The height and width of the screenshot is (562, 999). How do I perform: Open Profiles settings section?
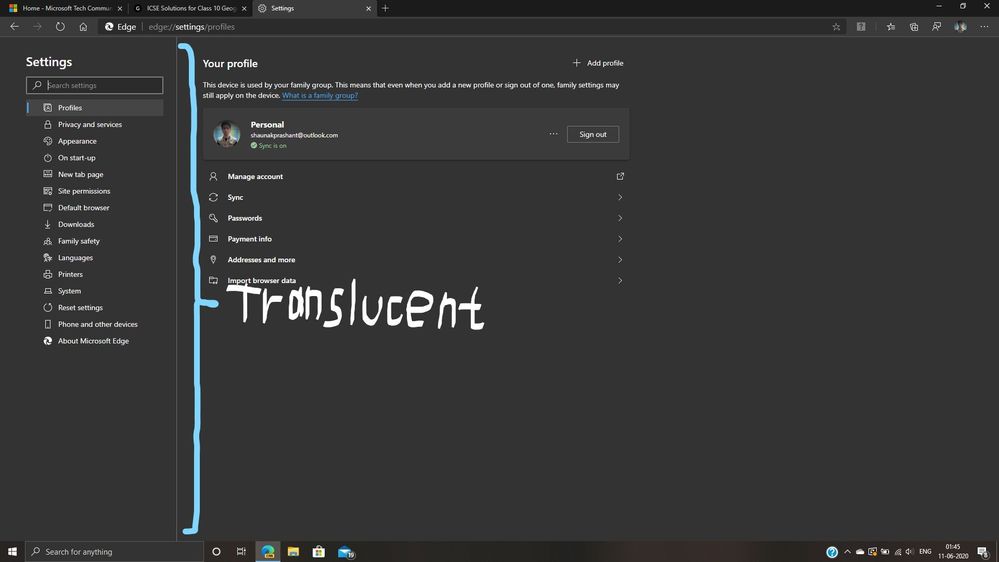pos(95,108)
